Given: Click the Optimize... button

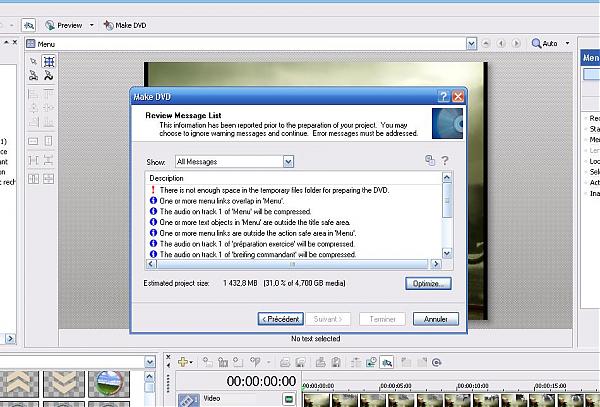Looking at the screenshot, I should click(x=430, y=283).
